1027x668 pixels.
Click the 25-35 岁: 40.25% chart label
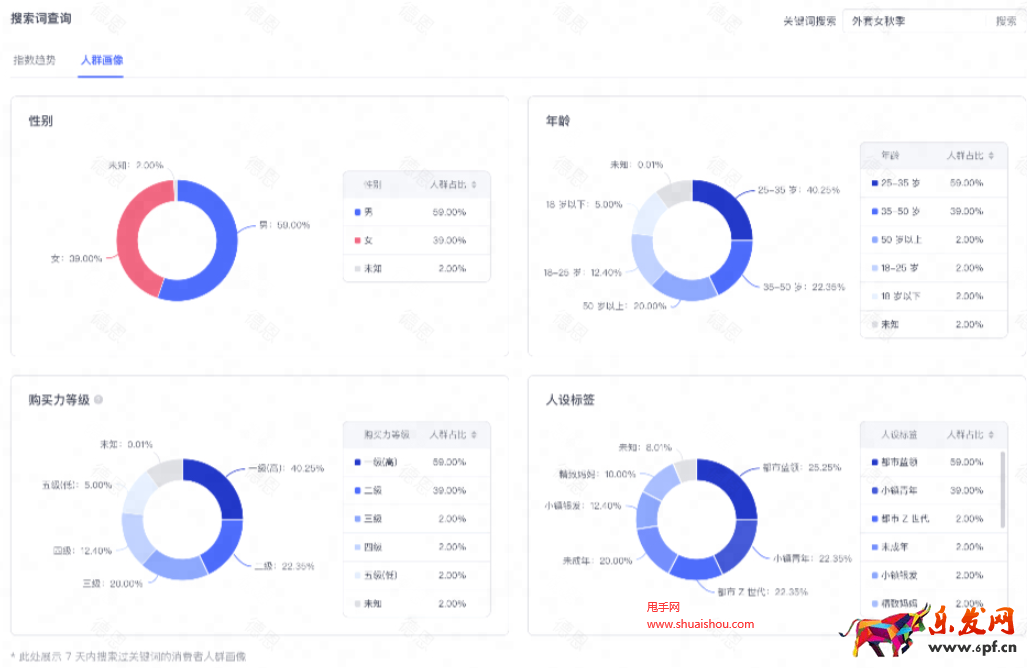tap(798, 190)
